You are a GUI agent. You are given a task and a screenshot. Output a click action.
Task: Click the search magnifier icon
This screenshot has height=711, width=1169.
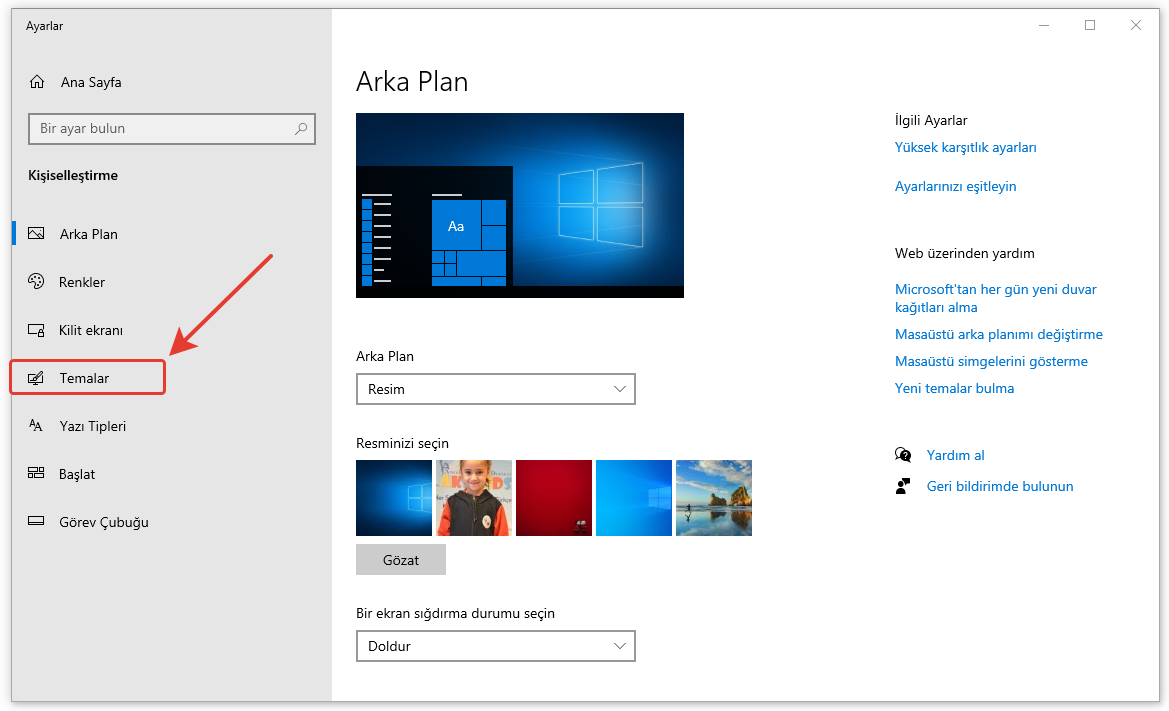(301, 129)
